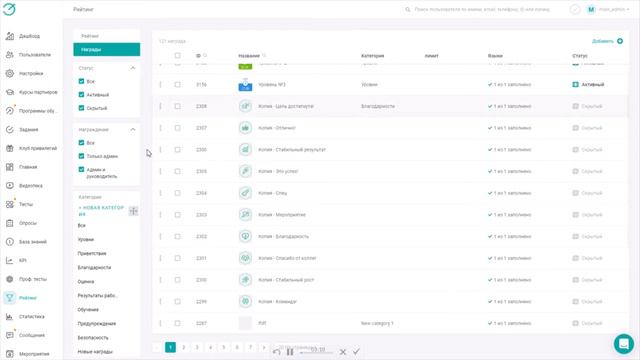640x360 pixels.
Task: Open Курсы партнеров graduation cap icon
Action: coord(10,92)
